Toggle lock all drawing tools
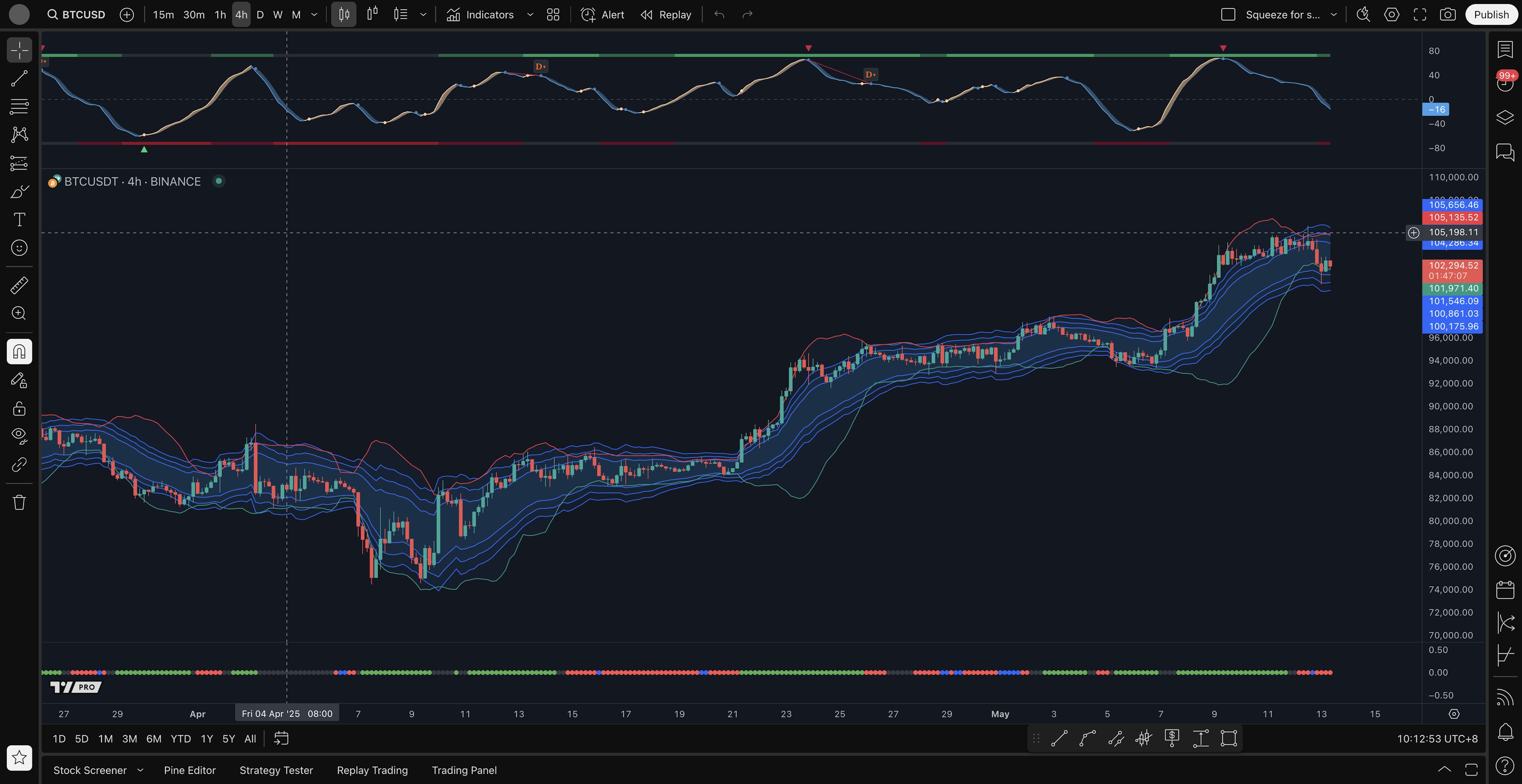This screenshot has width=1522, height=784. click(x=19, y=408)
